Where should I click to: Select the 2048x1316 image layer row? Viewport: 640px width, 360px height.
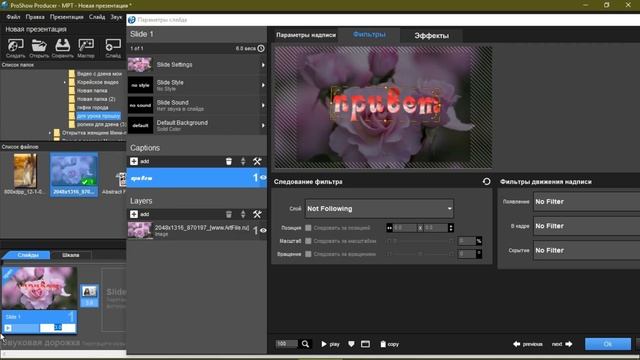(197, 231)
